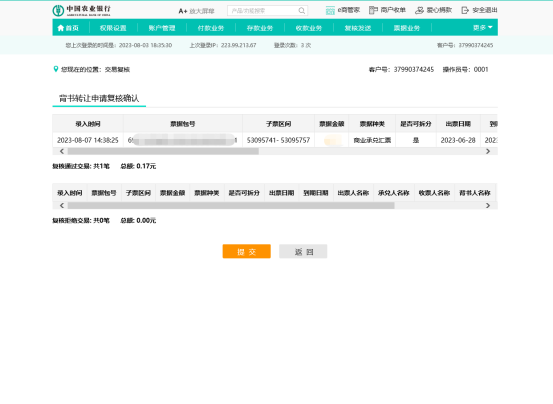Click the e商管家 text link
This screenshot has width=553, height=404.
[x=349, y=10]
